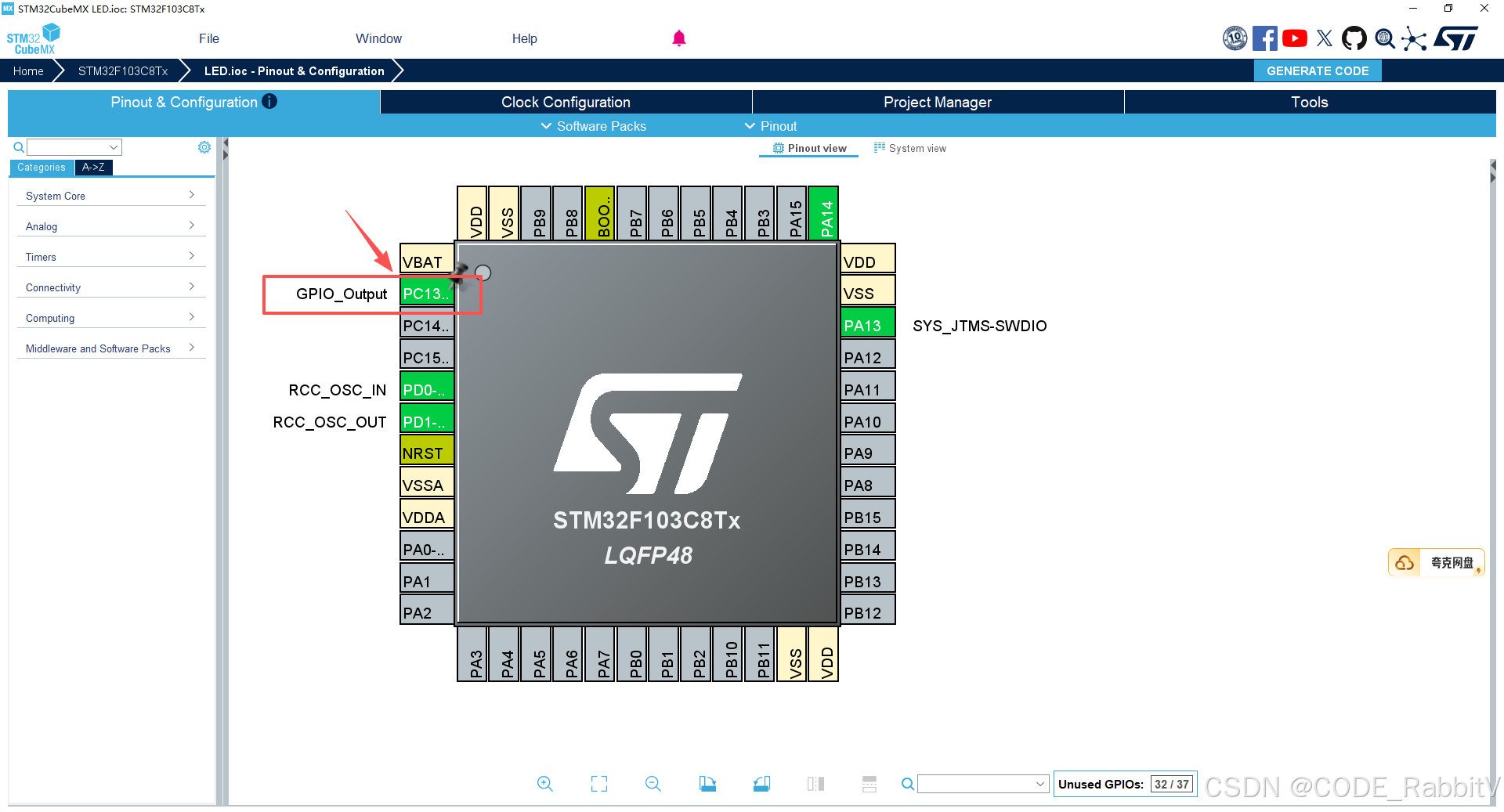Open the Help menu
This screenshot has height=812, width=1504.
click(x=525, y=38)
